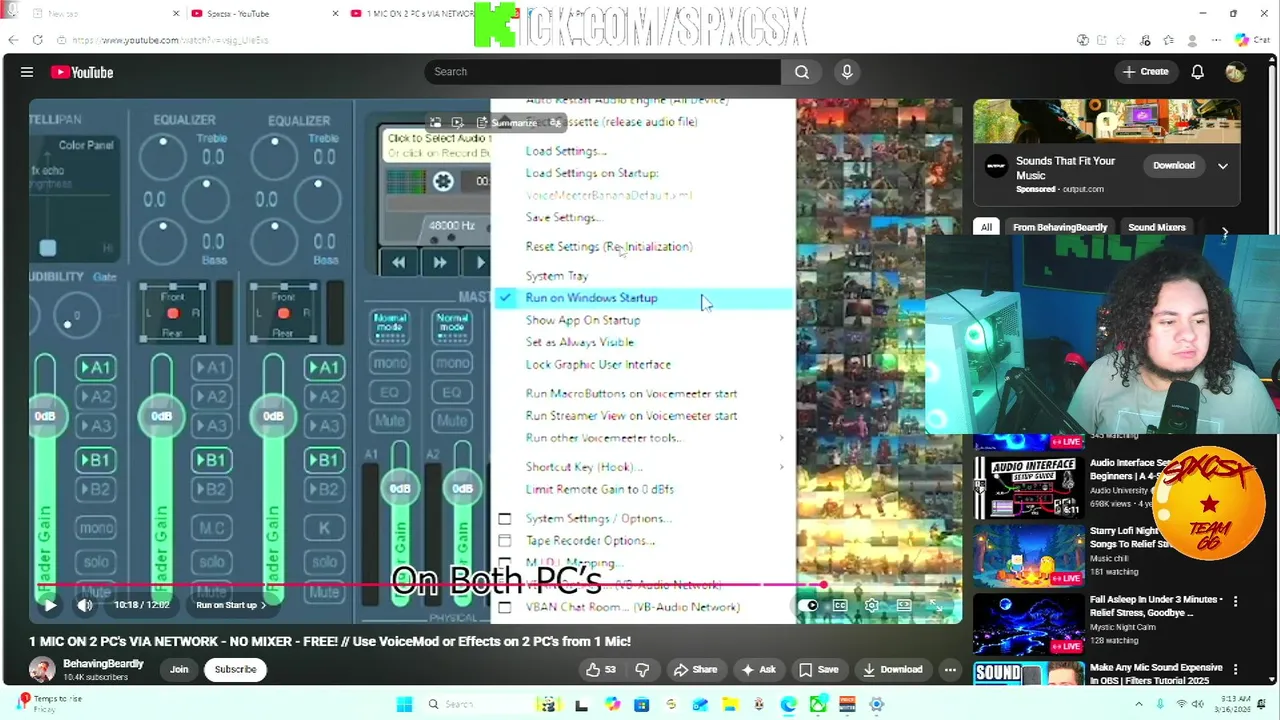Start voice search with microphone icon
1280x720 pixels.
click(847, 72)
